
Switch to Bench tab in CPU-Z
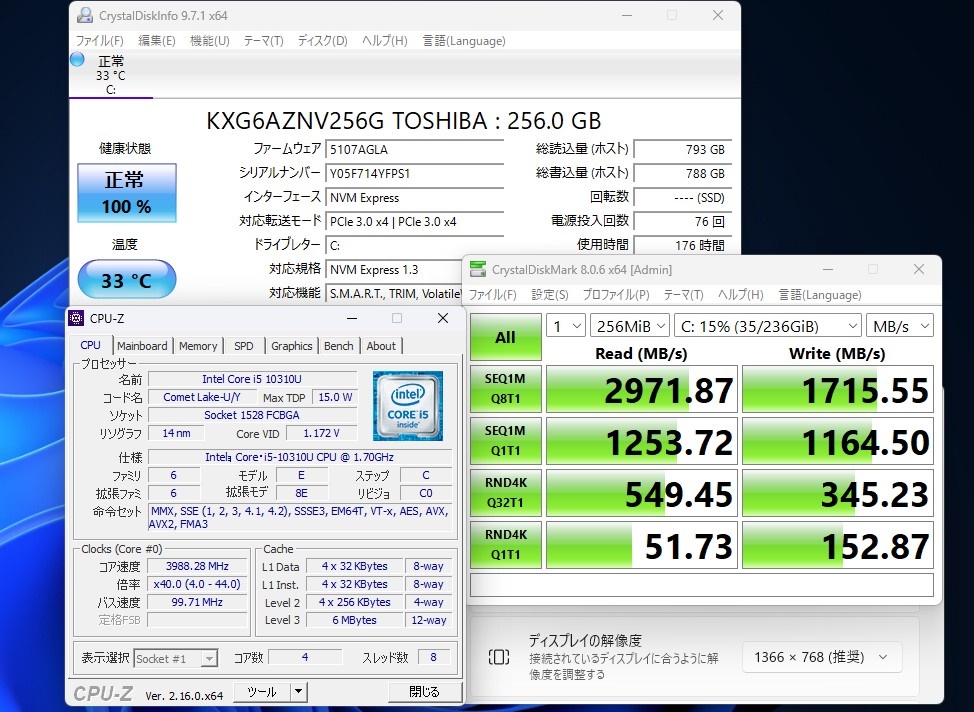pyautogui.click(x=339, y=346)
